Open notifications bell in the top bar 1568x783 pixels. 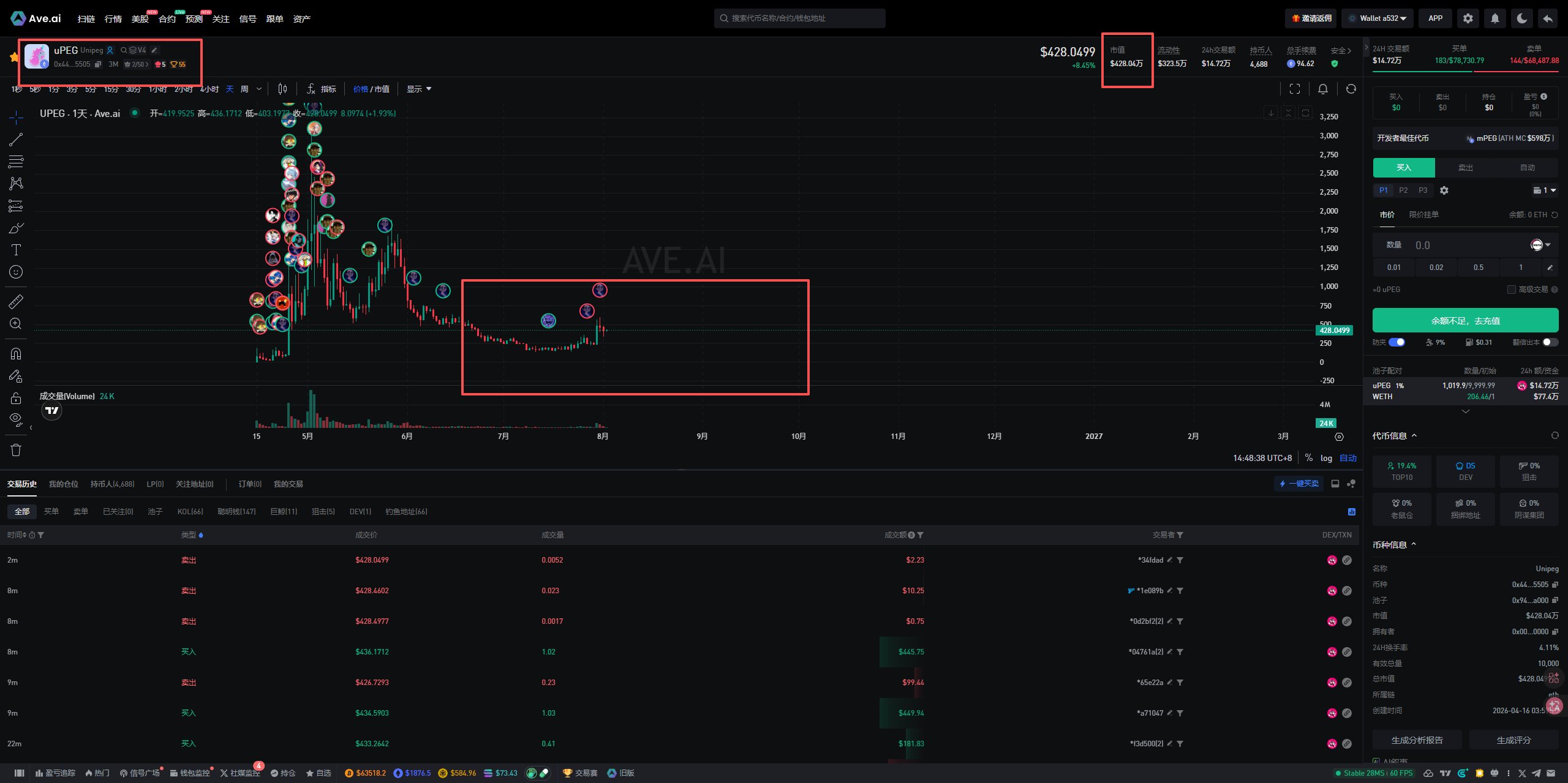tap(1495, 18)
